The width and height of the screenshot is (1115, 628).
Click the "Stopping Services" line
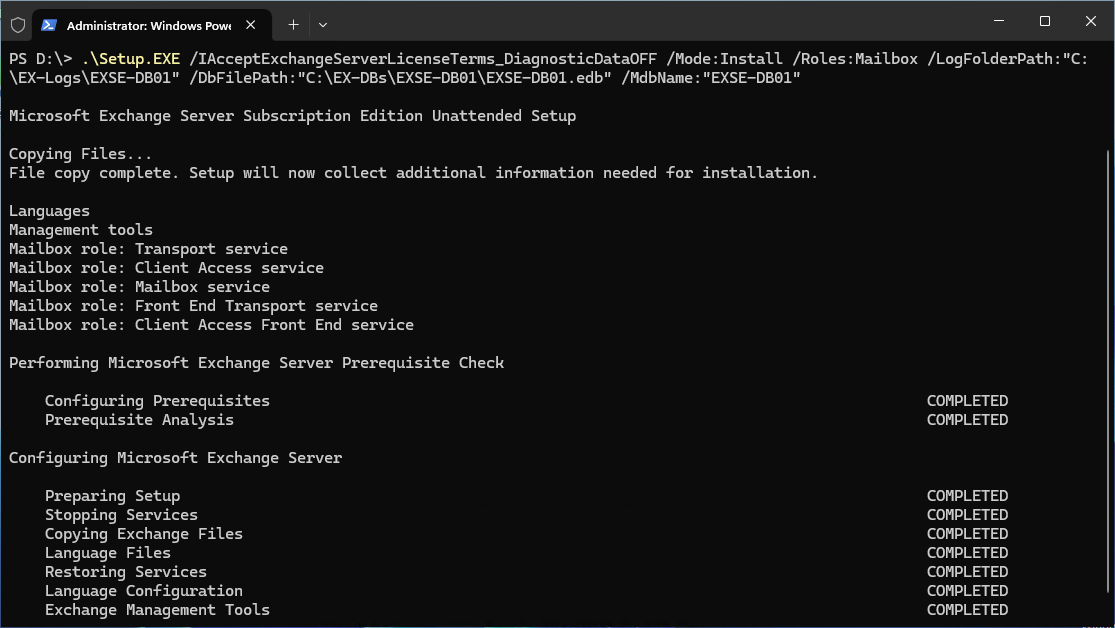pos(121,515)
